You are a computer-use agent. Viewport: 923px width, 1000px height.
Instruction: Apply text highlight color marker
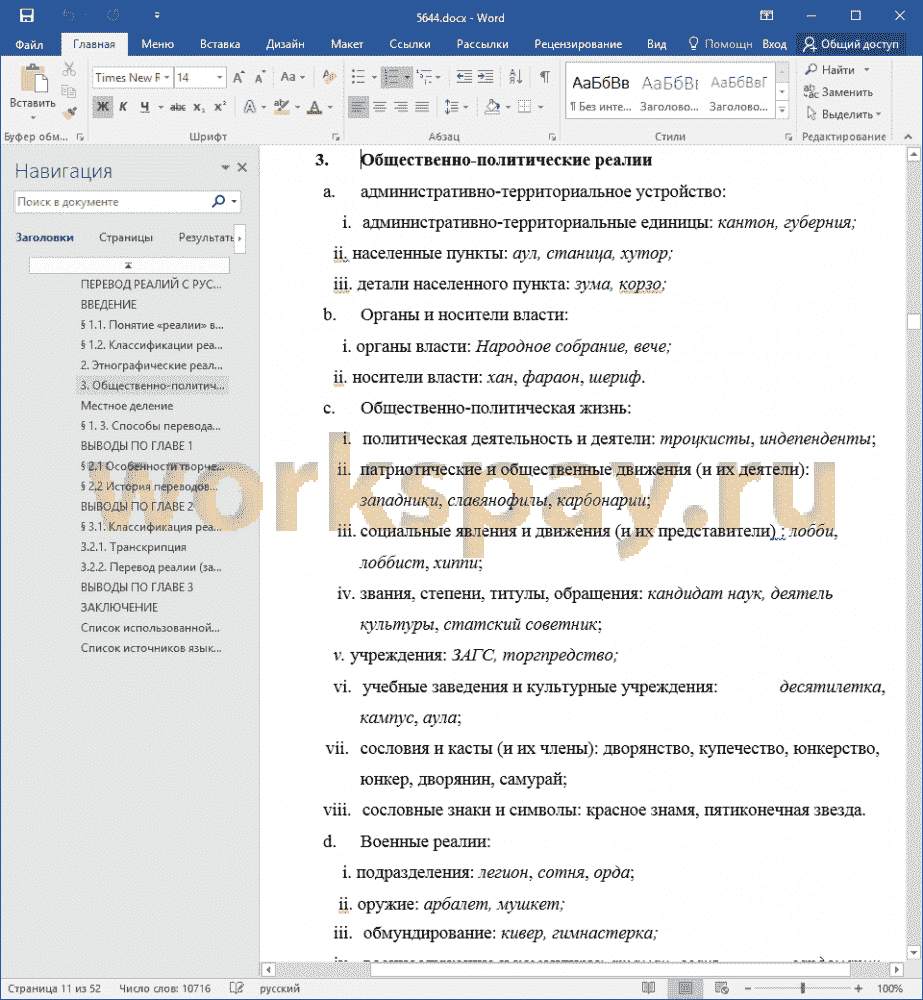tap(281, 107)
